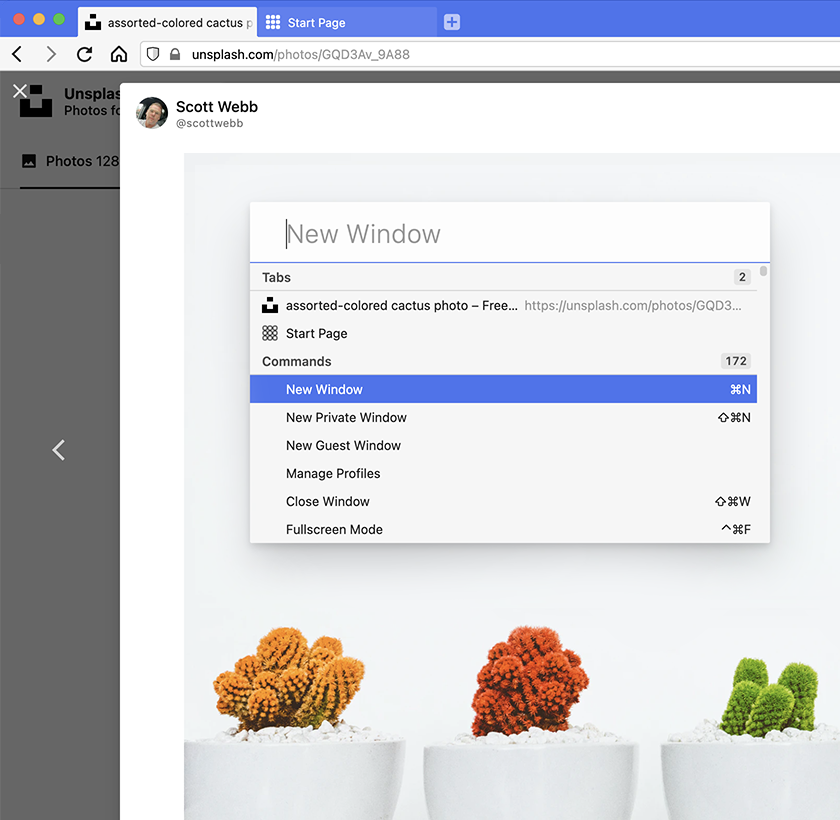Show previous photo with left chevron

[58, 450]
